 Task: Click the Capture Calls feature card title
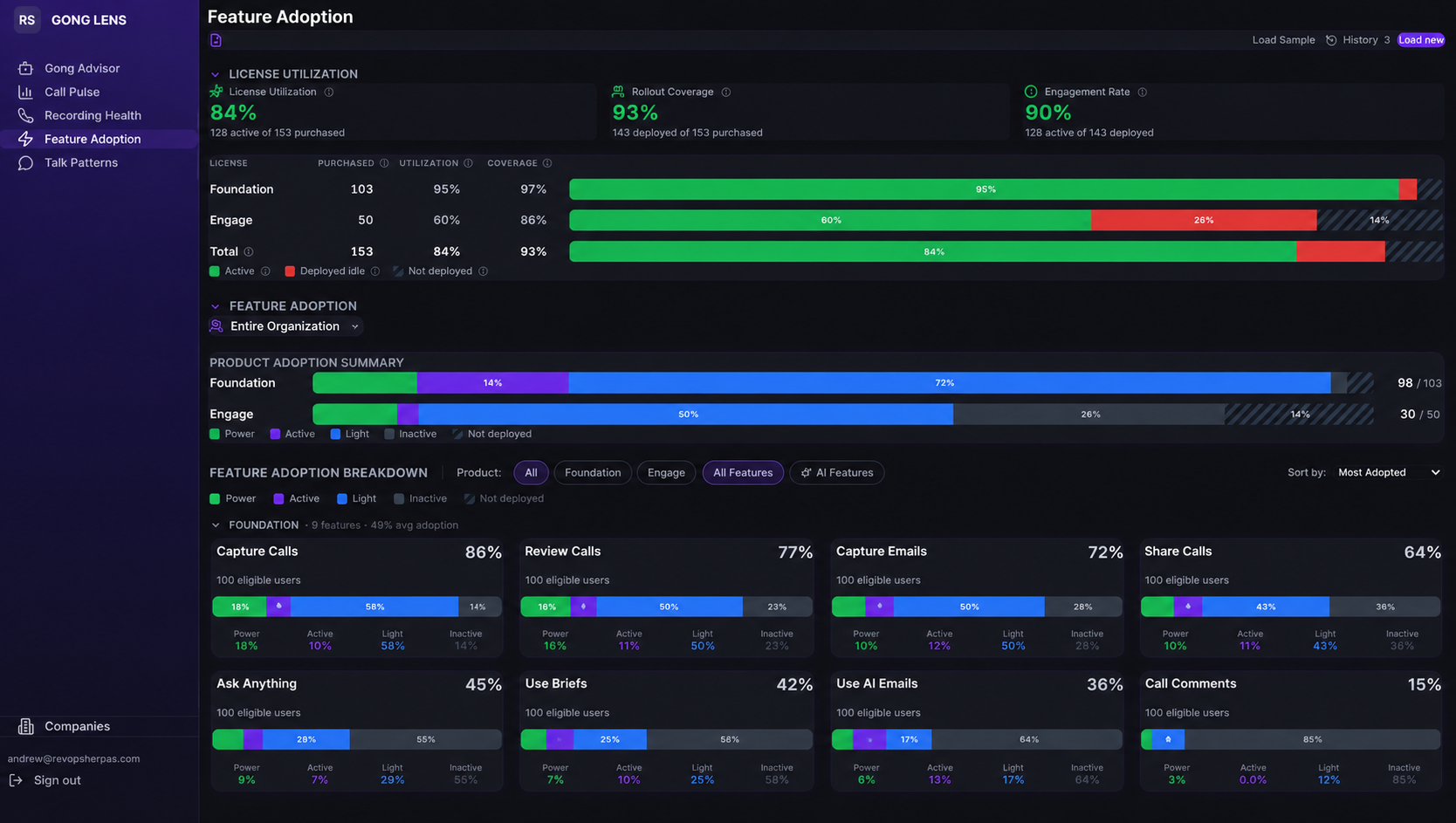click(x=258, y=552)
